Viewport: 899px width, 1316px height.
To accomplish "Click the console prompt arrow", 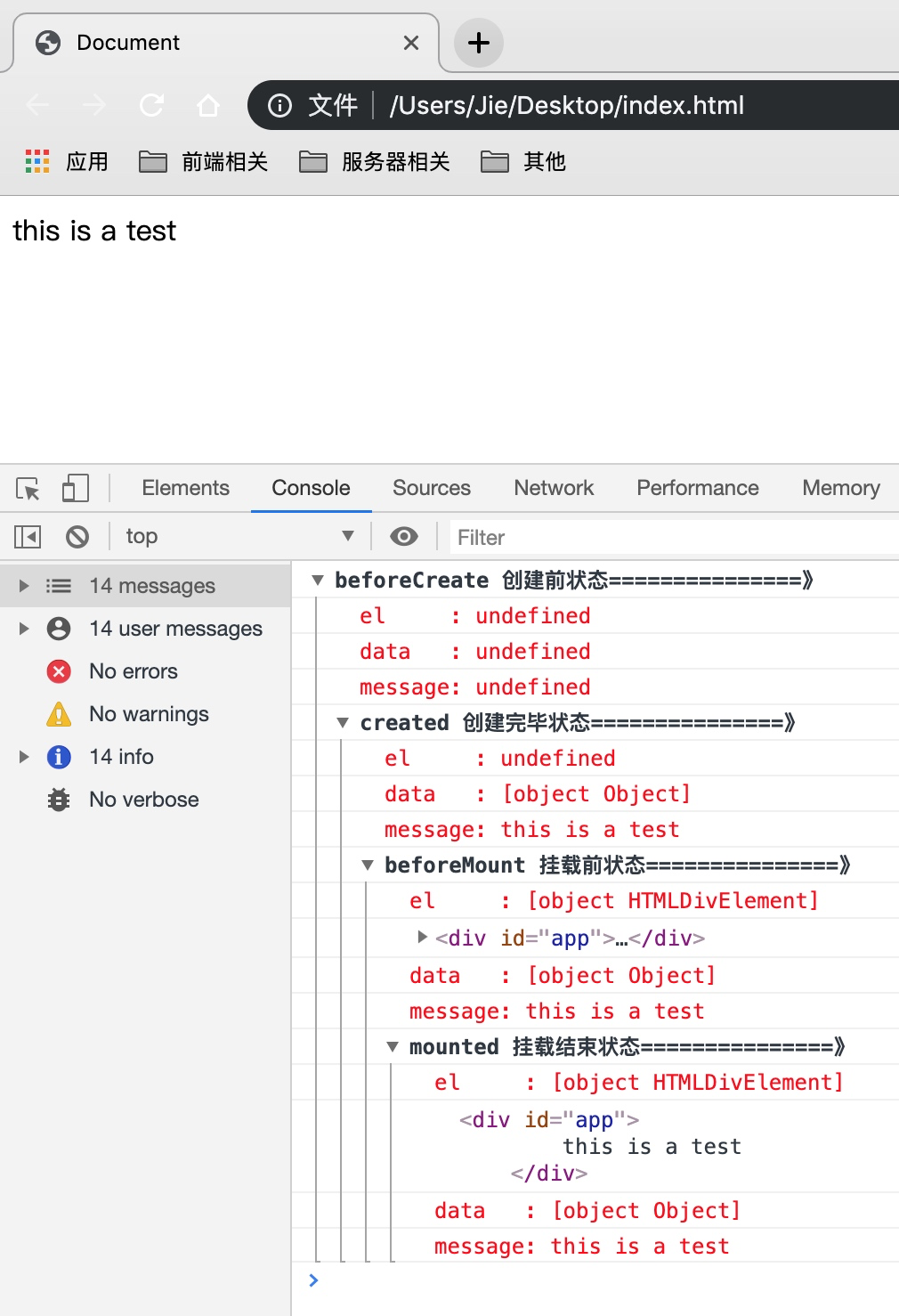I will click(313, 1280).
